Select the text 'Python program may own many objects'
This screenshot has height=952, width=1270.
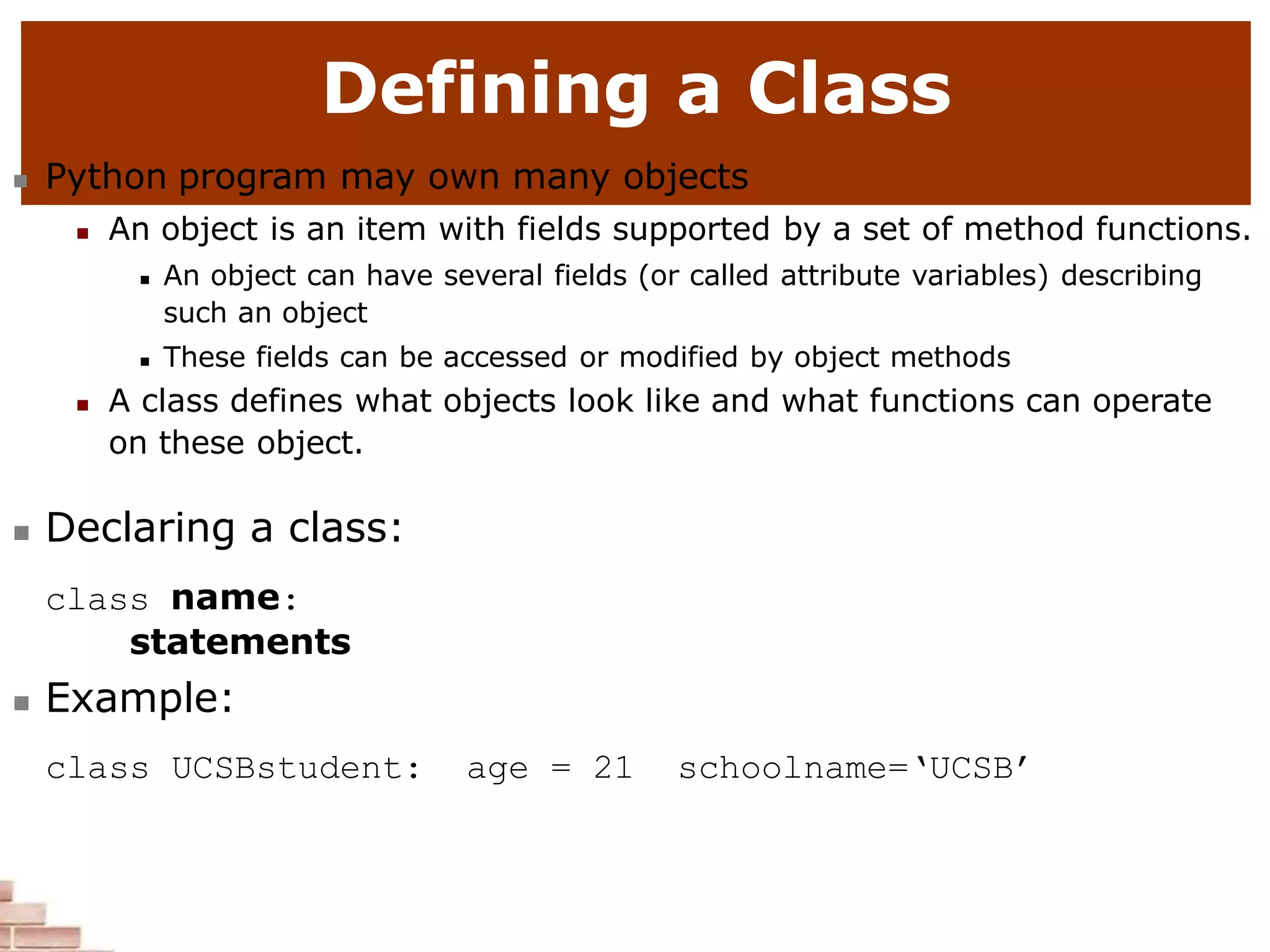tap(397, 177)
